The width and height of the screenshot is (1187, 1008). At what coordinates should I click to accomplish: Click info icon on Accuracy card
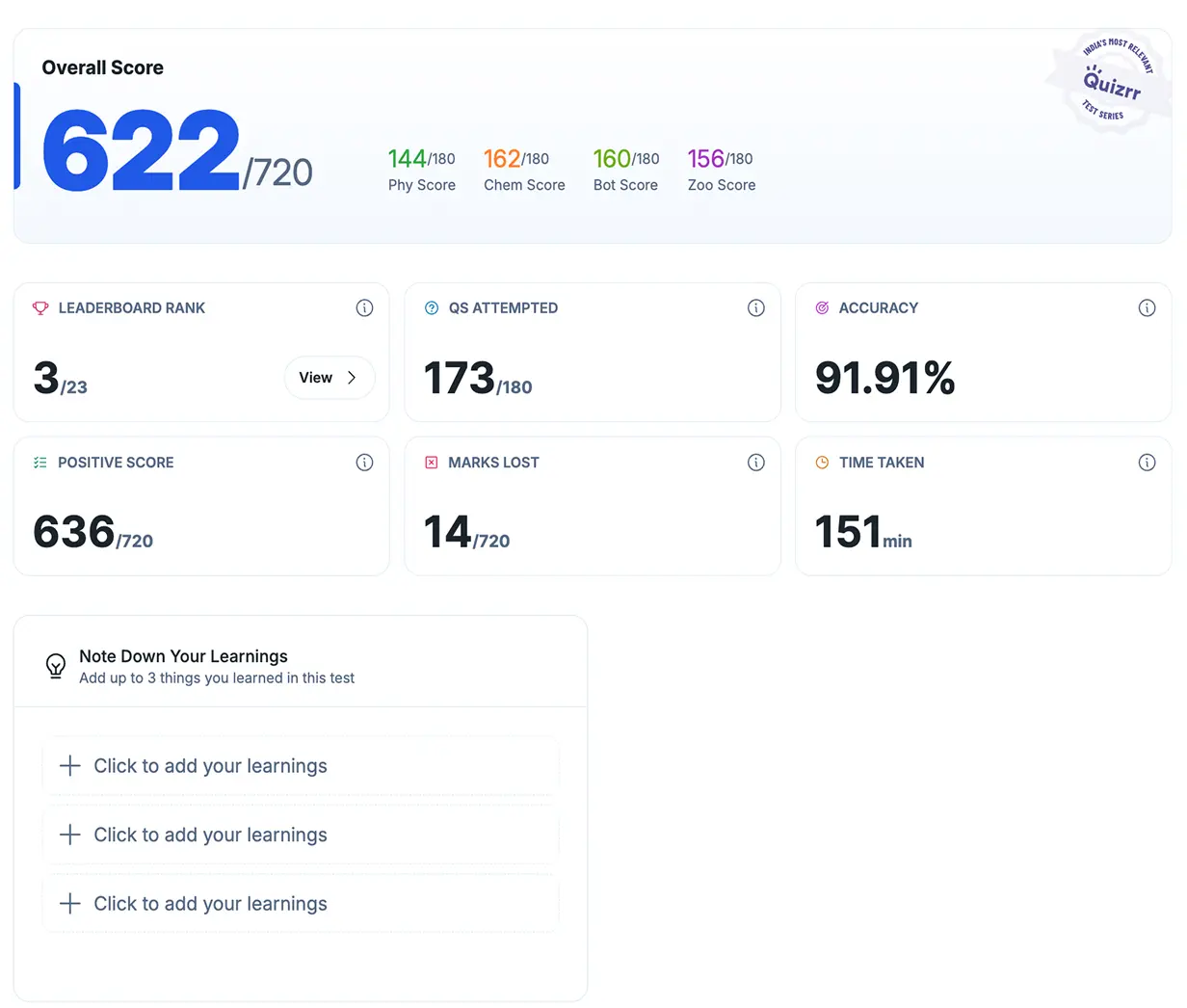[x=1147, y=308]
